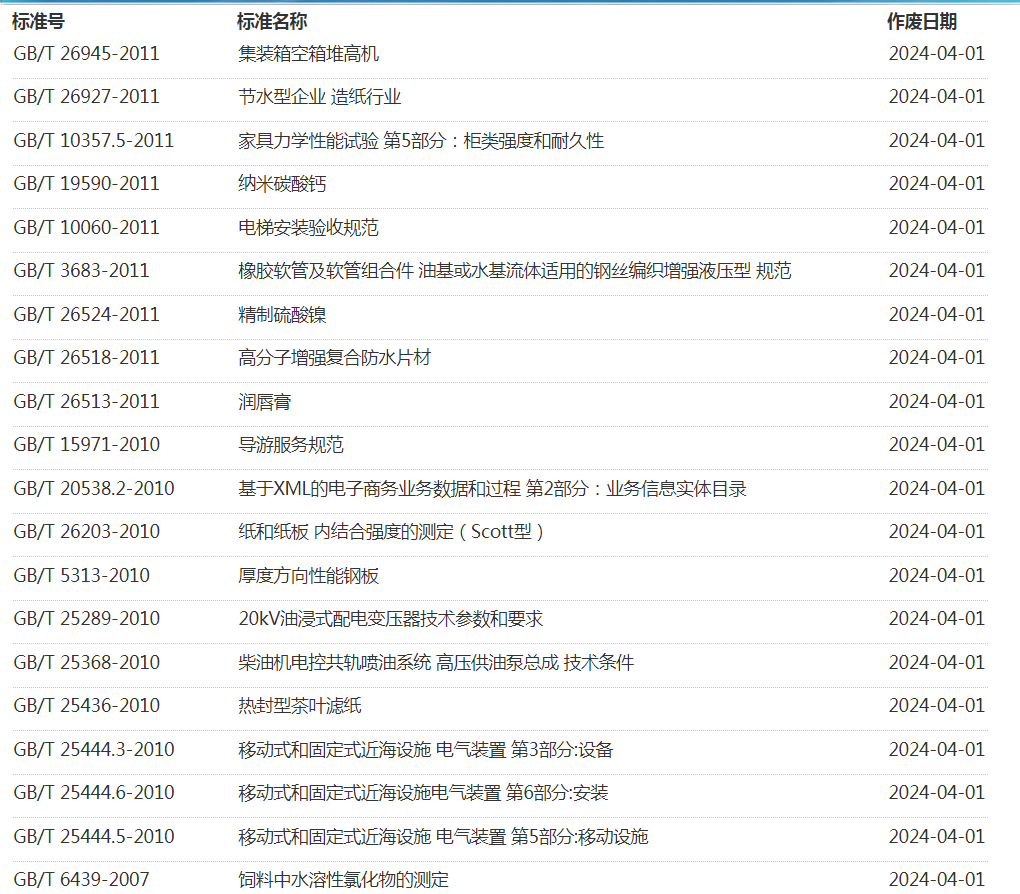The image size is (1020, 894).
Task: Click the 标准号 column header
Action: (x=39, y=22)
